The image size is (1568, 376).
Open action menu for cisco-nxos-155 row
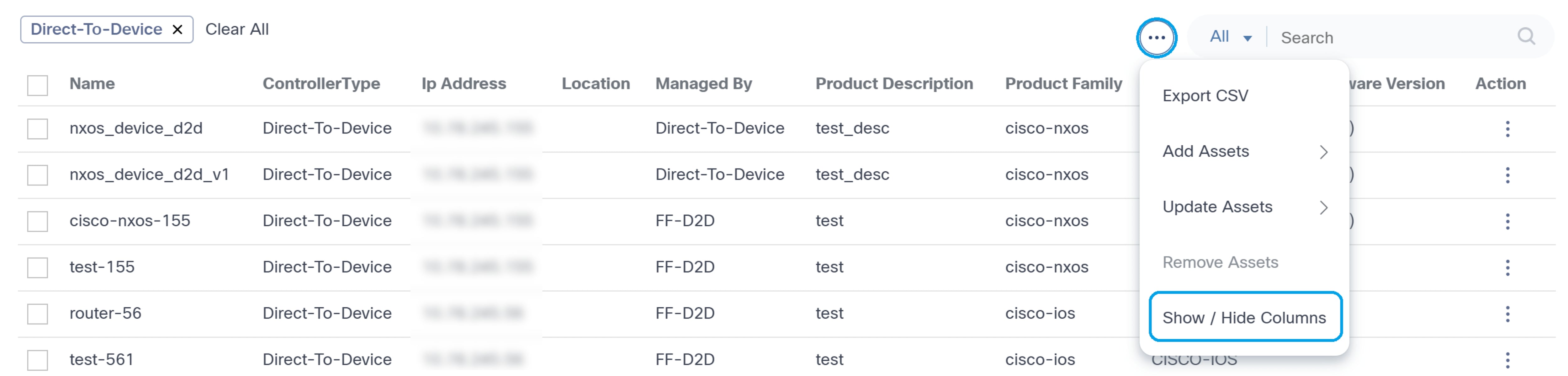coord(1507,221)
